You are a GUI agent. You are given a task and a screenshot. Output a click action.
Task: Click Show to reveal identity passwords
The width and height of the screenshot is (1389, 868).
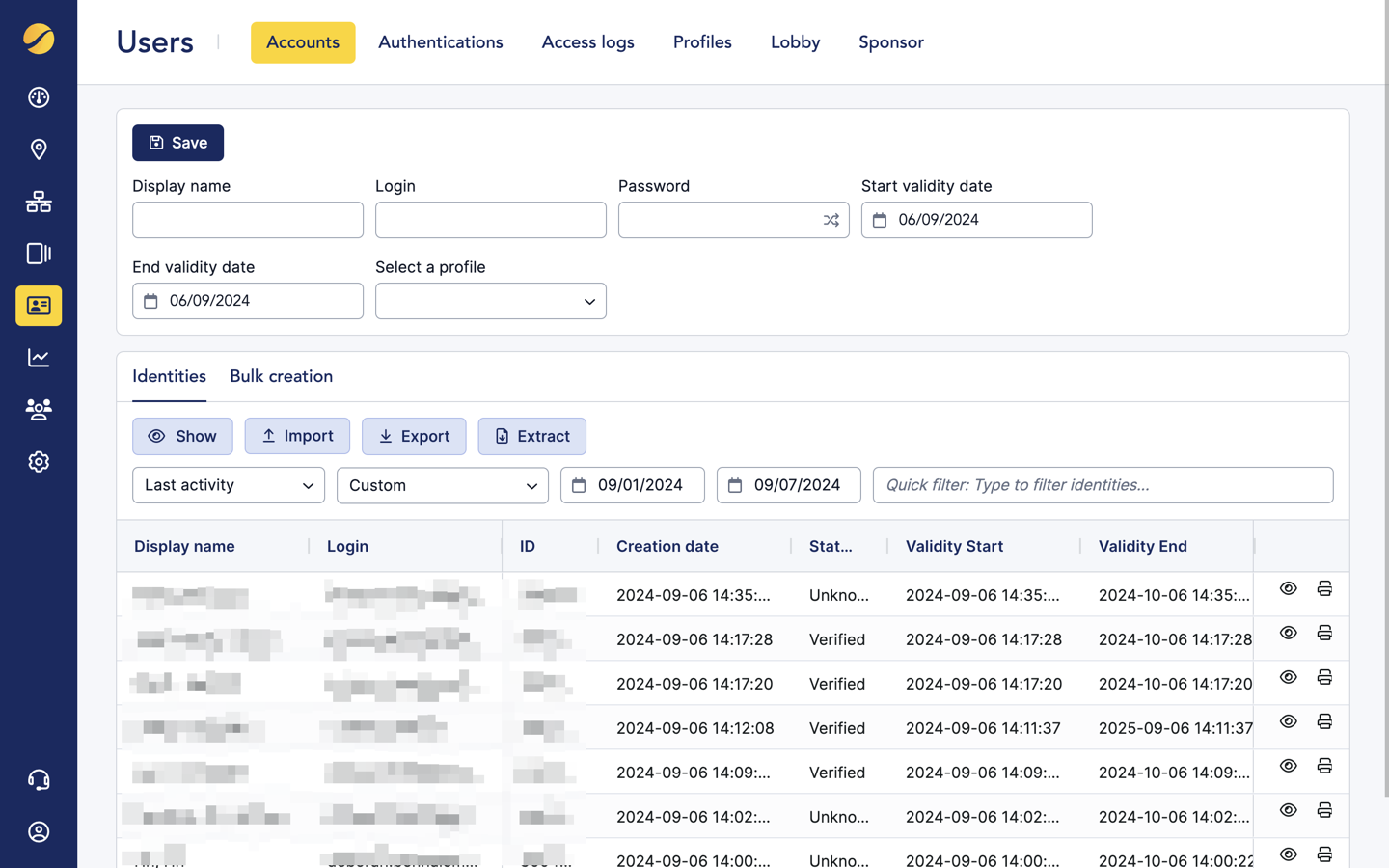click(x=182, y=436)
